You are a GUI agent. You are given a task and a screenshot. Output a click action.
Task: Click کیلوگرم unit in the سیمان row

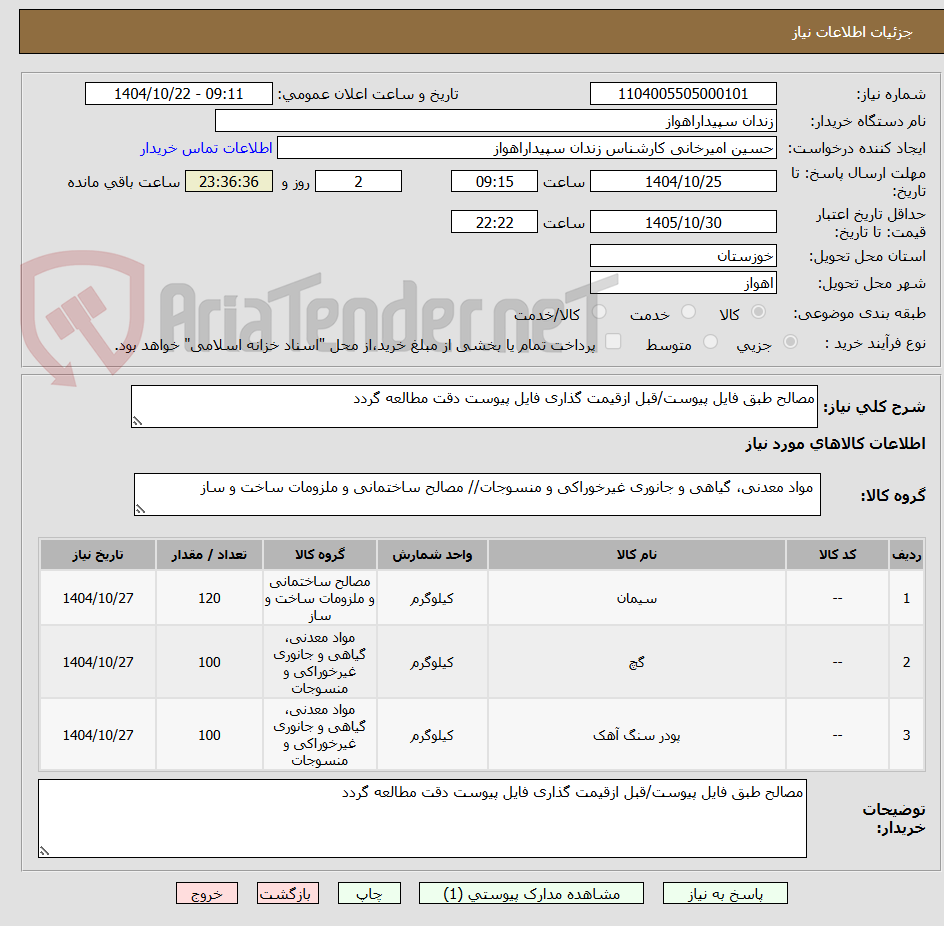pos(432,598)
